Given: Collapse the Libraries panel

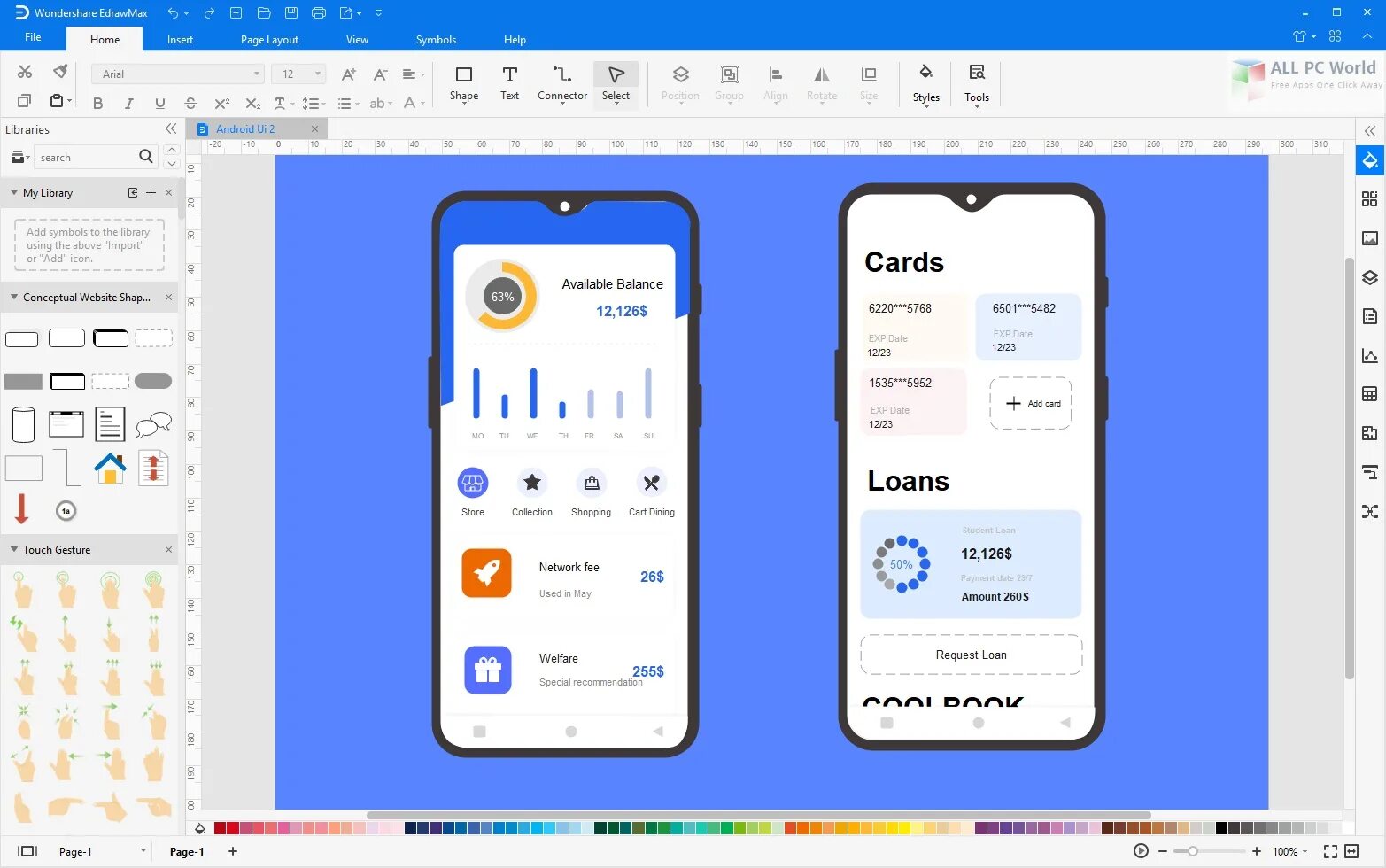Looking at the screenshot, I should coord(171,129).
